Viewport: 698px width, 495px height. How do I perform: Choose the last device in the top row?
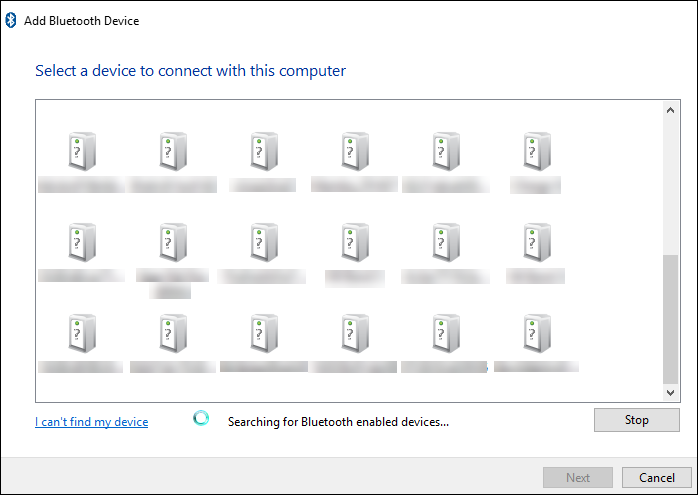pos(536,152)
